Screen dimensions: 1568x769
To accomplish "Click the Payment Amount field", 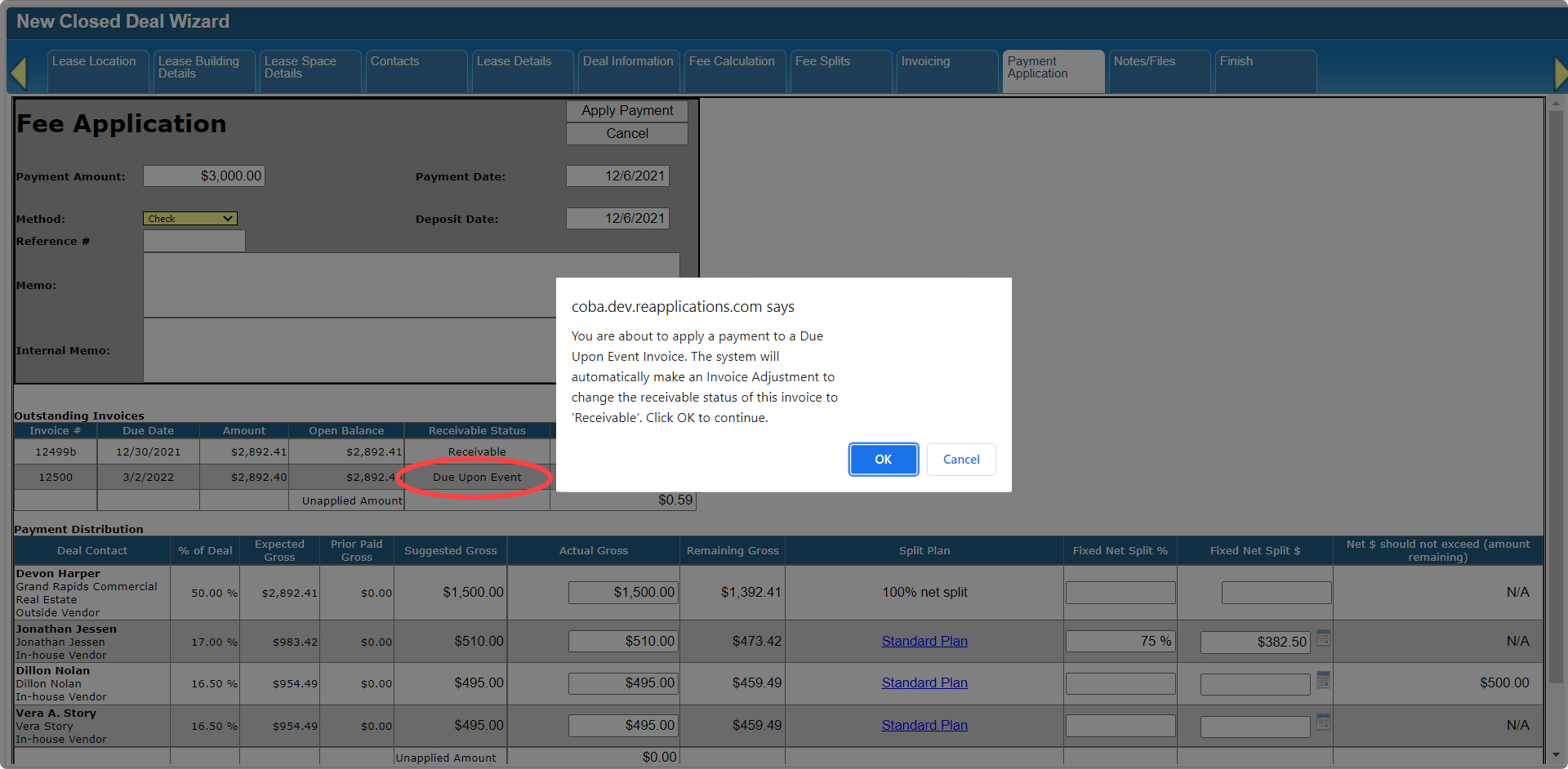I will click(x=204, y=176).
